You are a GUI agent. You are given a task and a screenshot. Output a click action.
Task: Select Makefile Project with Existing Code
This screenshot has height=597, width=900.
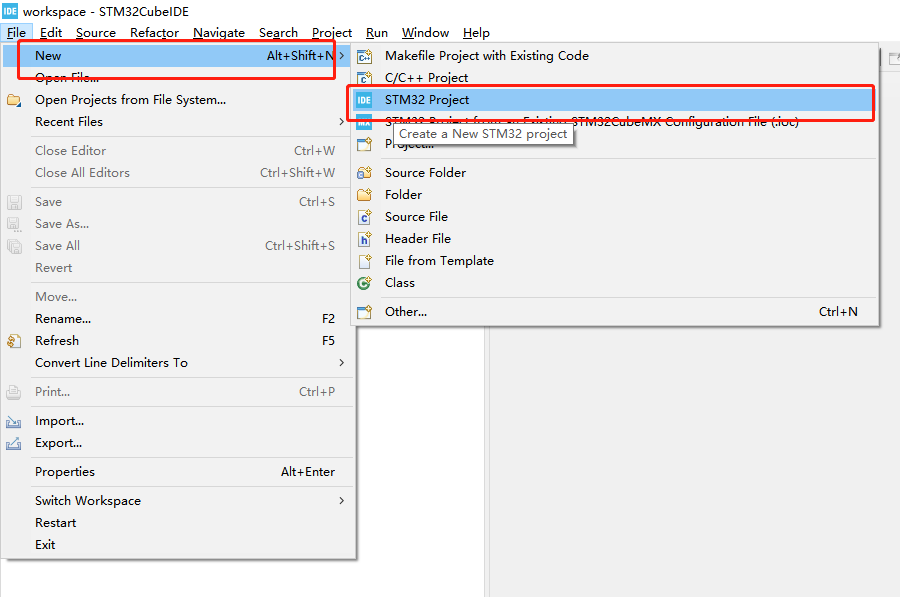[615, 56]
